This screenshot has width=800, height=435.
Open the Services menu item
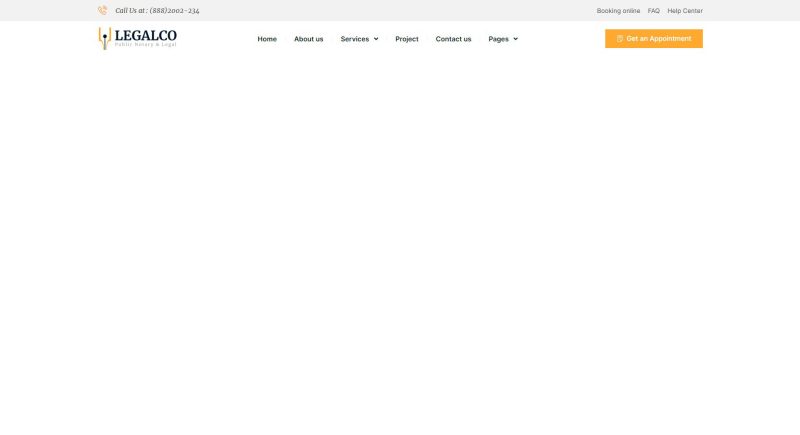tap(354, 39)
